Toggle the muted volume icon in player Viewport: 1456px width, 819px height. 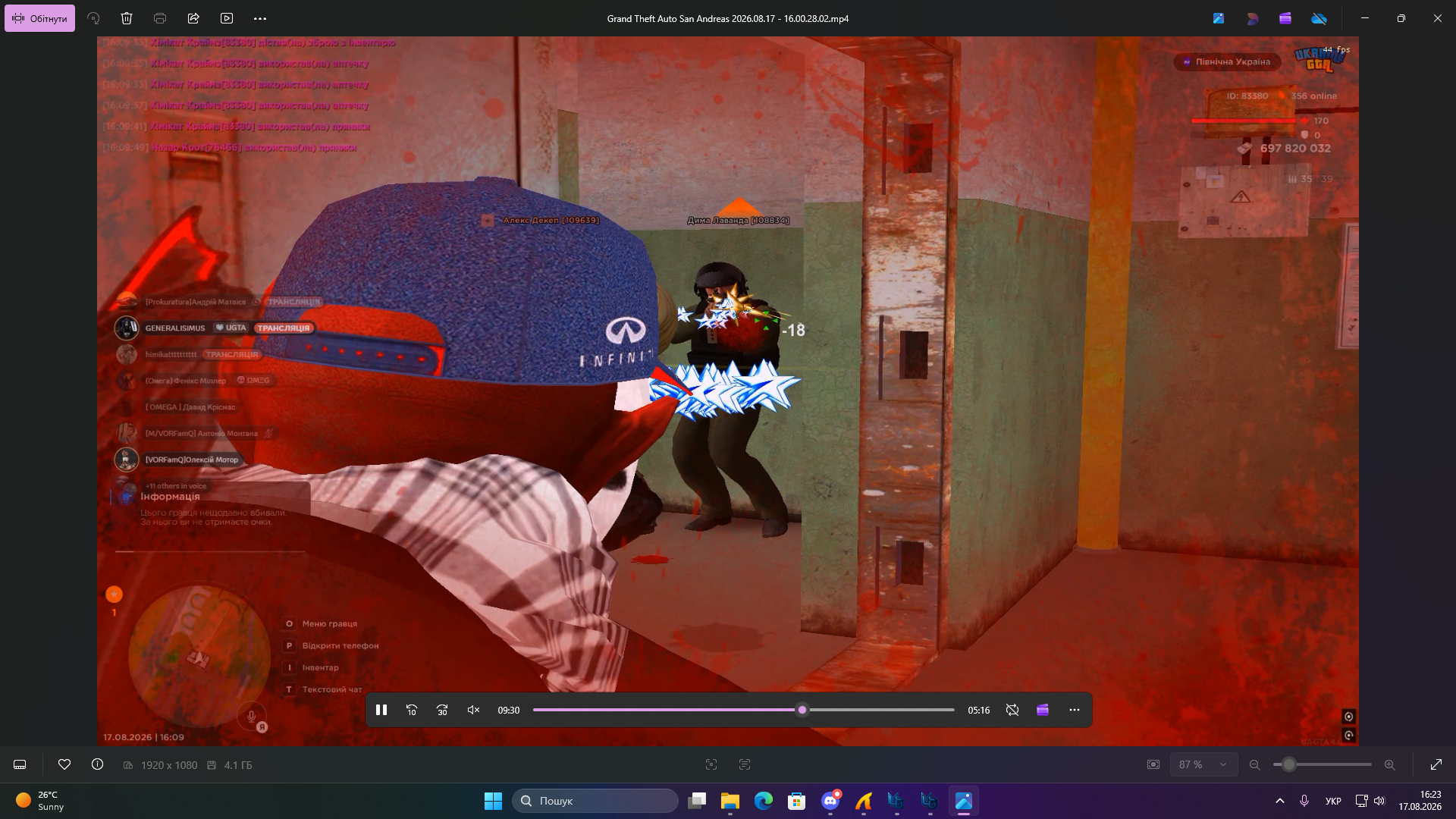(473, 710)
